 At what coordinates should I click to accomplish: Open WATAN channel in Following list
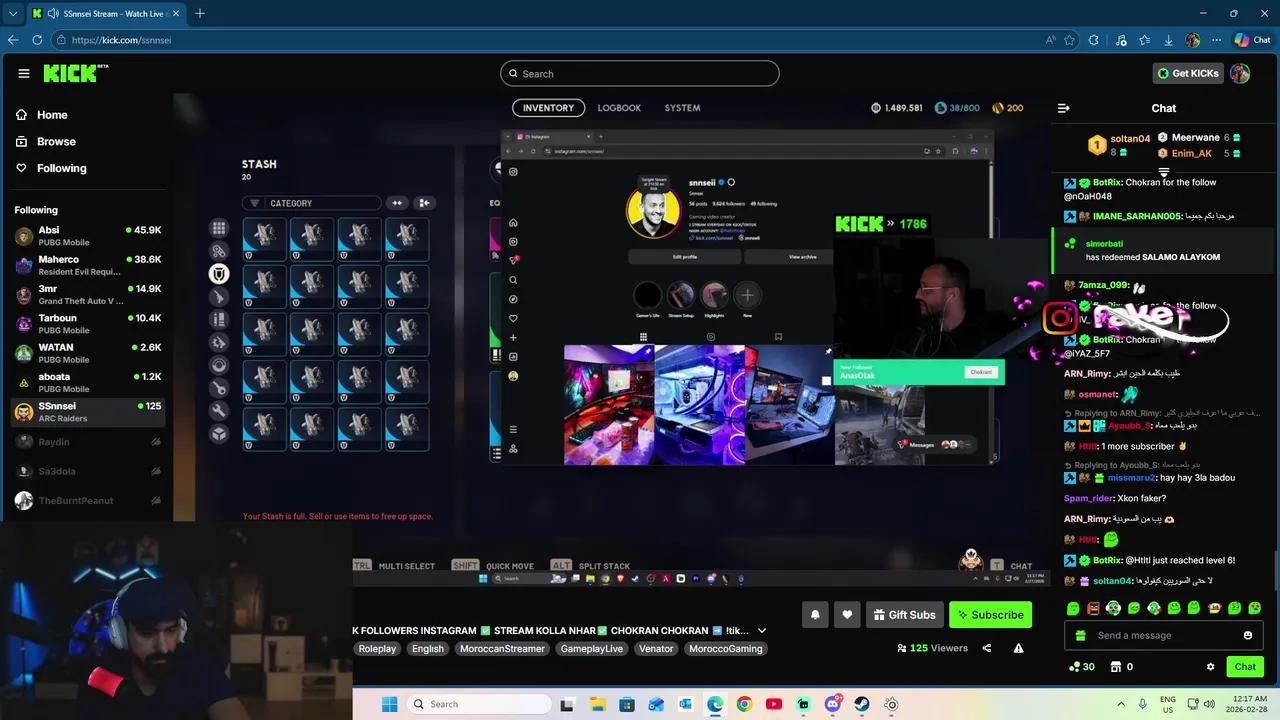tap(88, 353)
